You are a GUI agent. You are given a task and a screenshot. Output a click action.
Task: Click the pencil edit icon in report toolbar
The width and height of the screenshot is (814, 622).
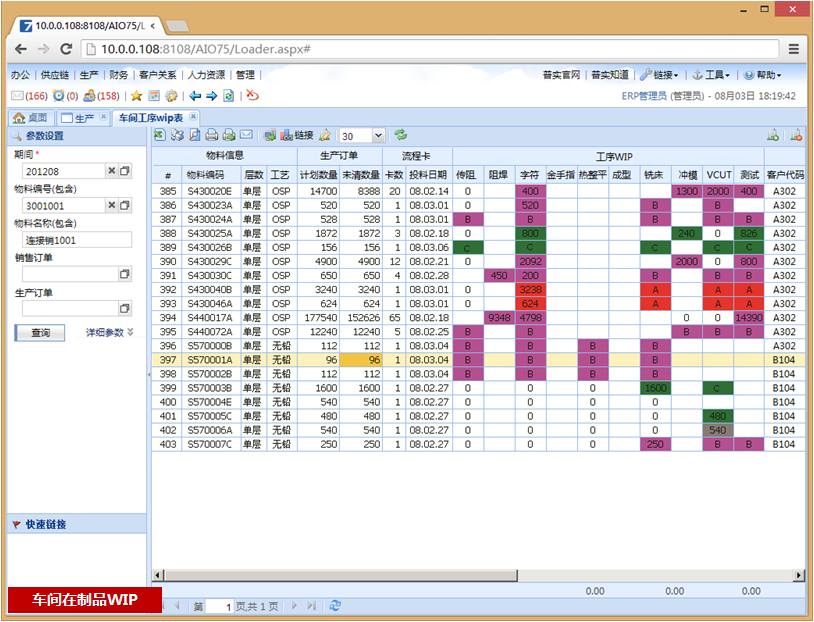tap(325, 136)
